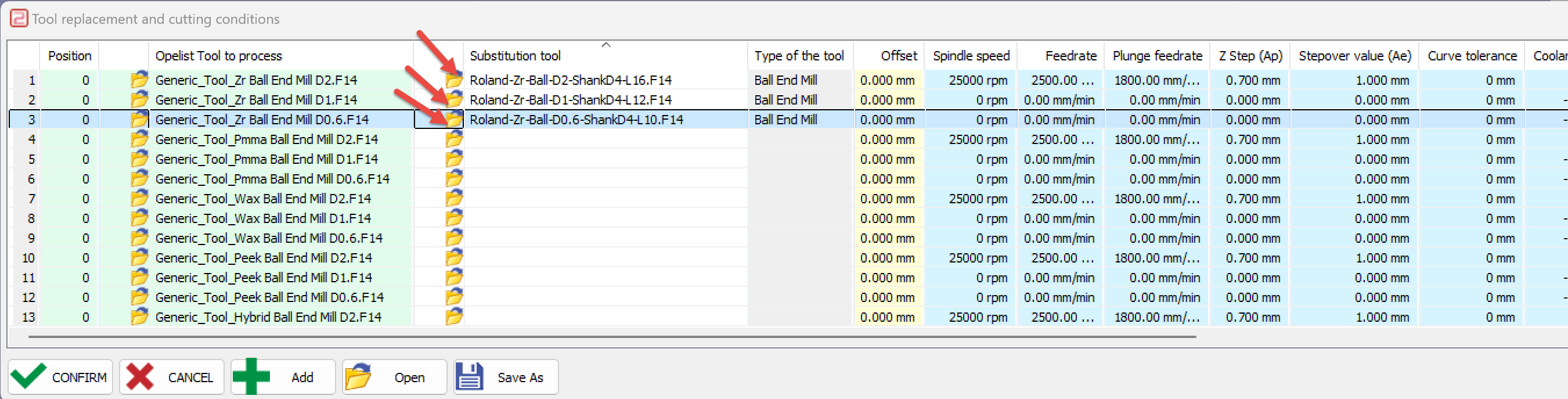The height and width of the screenshot is (399, 1568).
Task: Browse substitution tool folder icon for Roland-Zr-Ball-D0.6-ShankD4-L10.F14
Action: 454,120
